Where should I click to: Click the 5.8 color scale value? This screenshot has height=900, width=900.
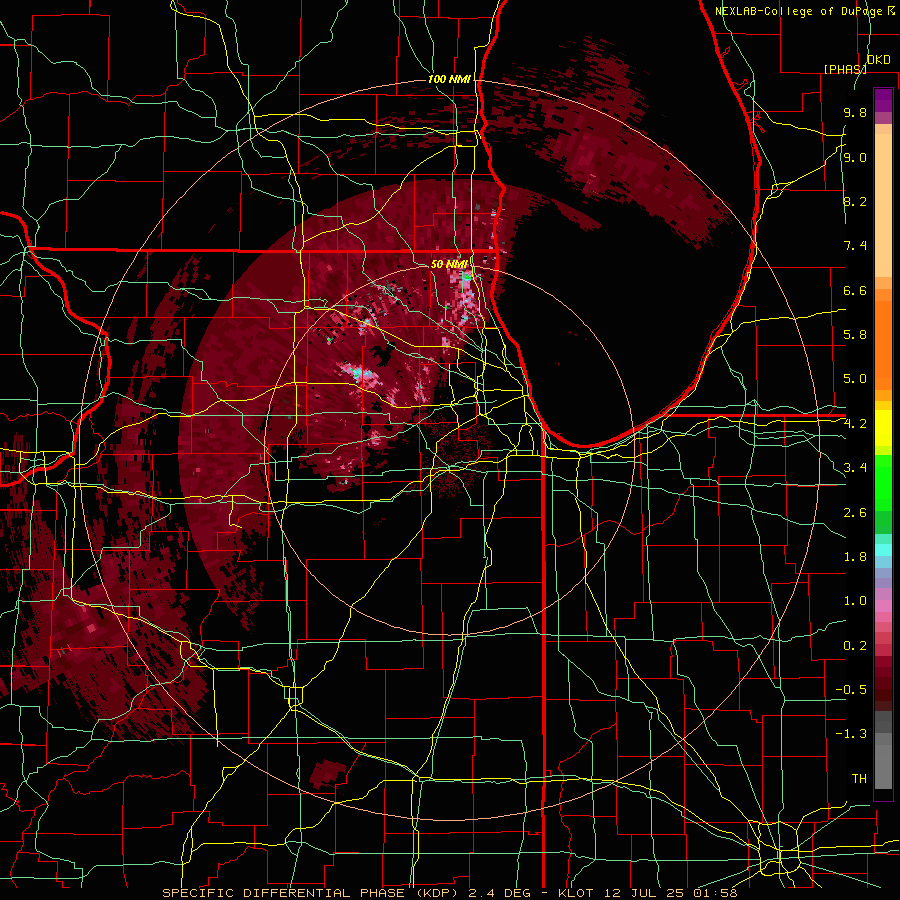pos(855,335)
